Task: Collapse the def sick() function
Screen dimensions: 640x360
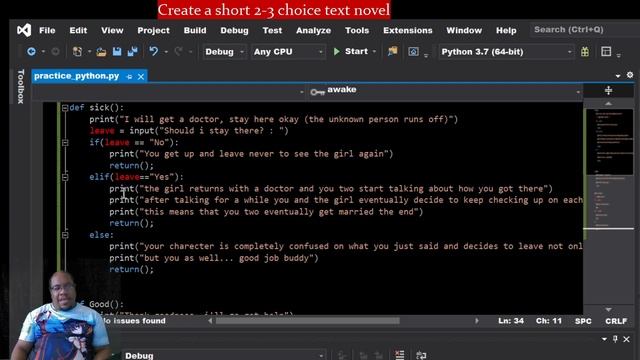Action: coord(65,108)
